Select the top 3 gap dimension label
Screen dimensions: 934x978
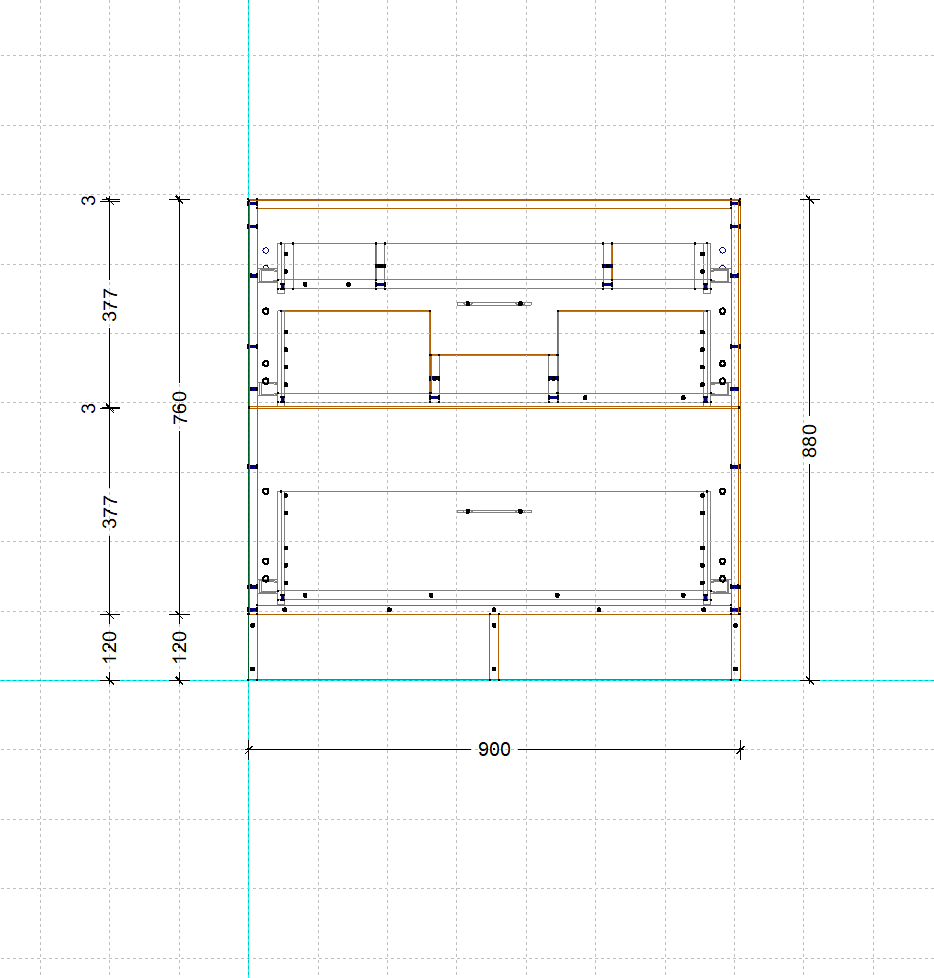[x=90, y=201]
